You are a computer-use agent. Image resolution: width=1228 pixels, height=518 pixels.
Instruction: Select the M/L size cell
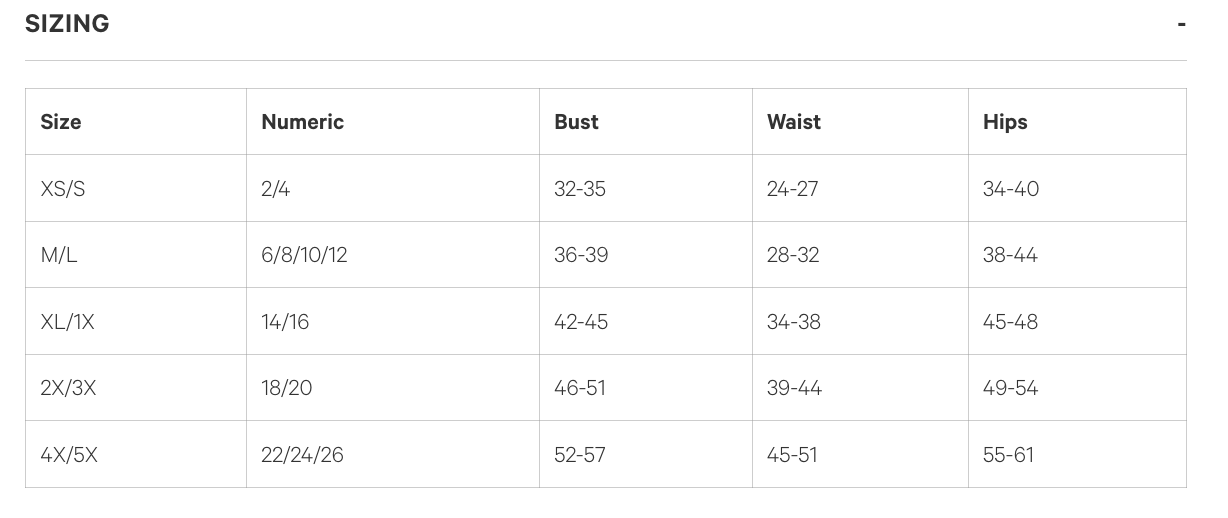(59, 255)
